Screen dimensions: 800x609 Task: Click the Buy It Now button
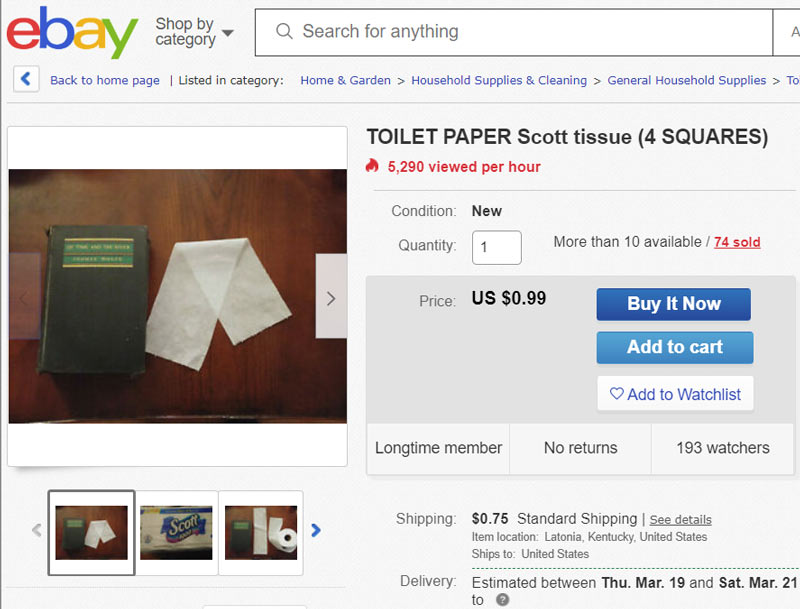[x=673, y=304]
